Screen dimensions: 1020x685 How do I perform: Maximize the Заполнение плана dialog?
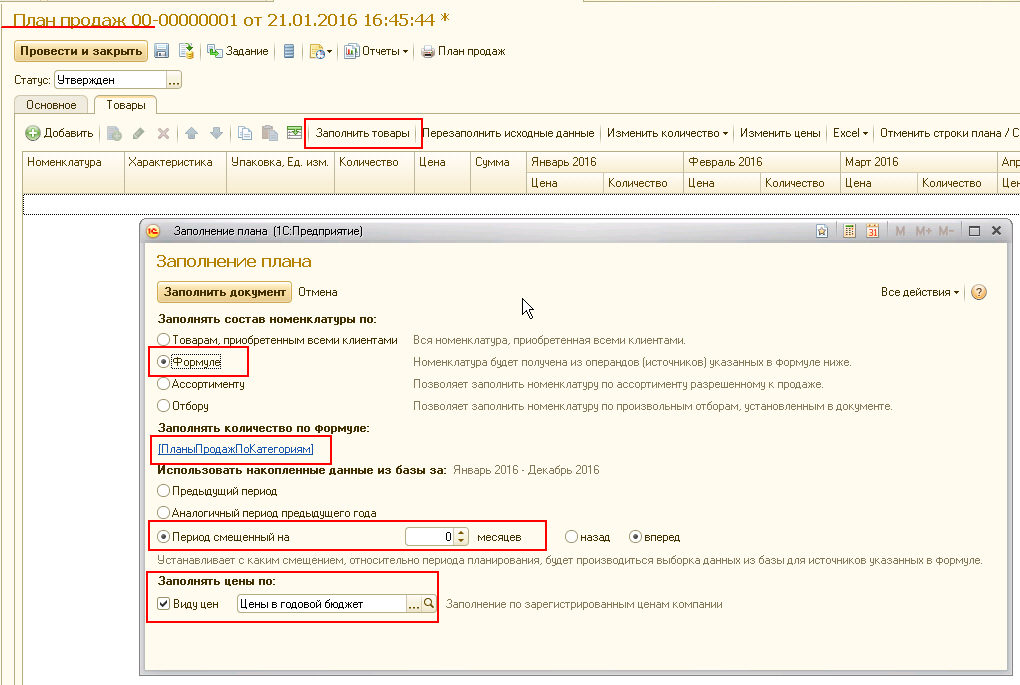974,231
